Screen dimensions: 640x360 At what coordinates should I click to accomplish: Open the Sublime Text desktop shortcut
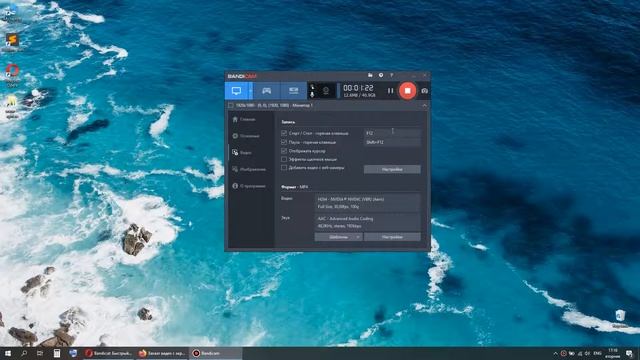12,42
